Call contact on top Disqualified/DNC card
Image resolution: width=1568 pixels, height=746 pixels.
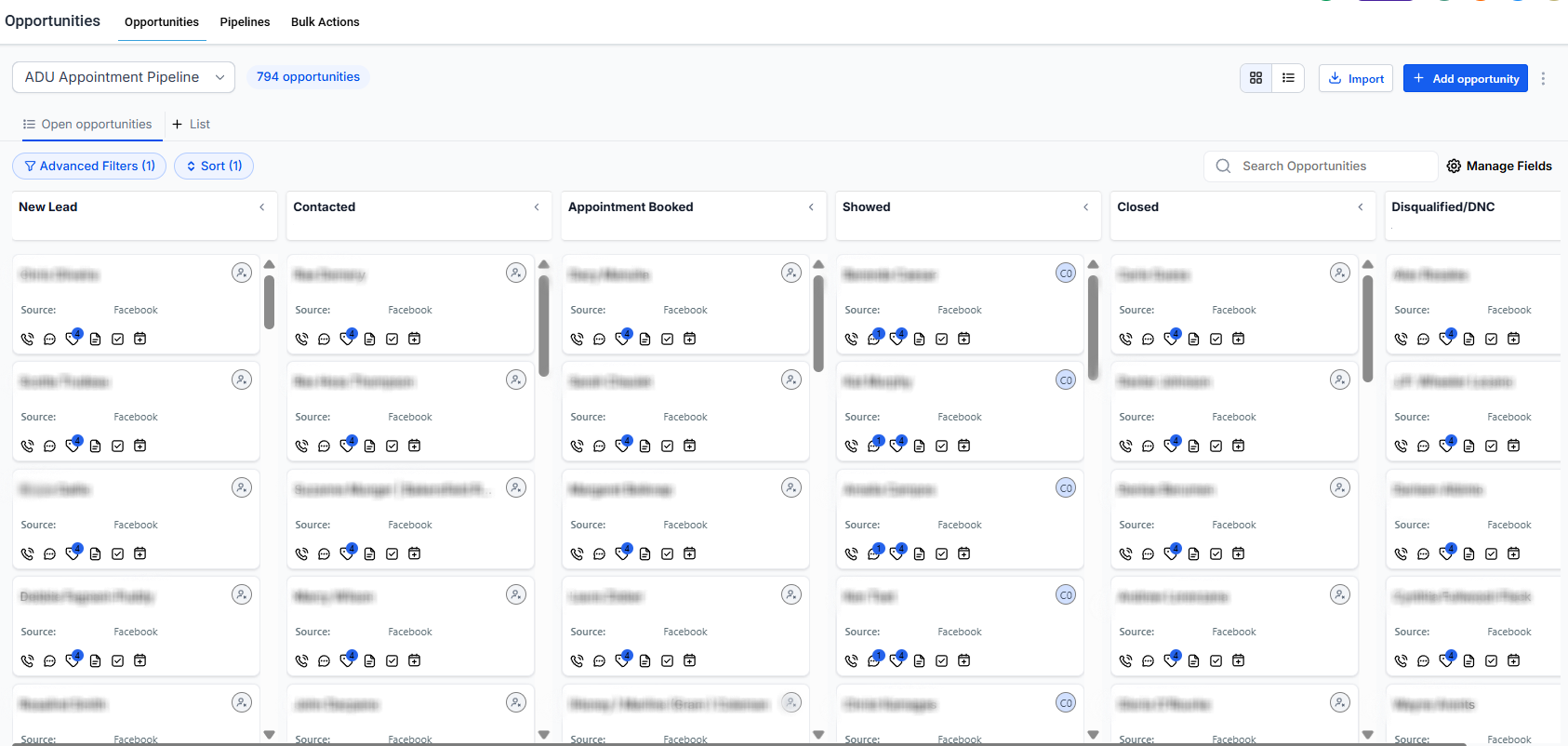[x=1401, y=340]
